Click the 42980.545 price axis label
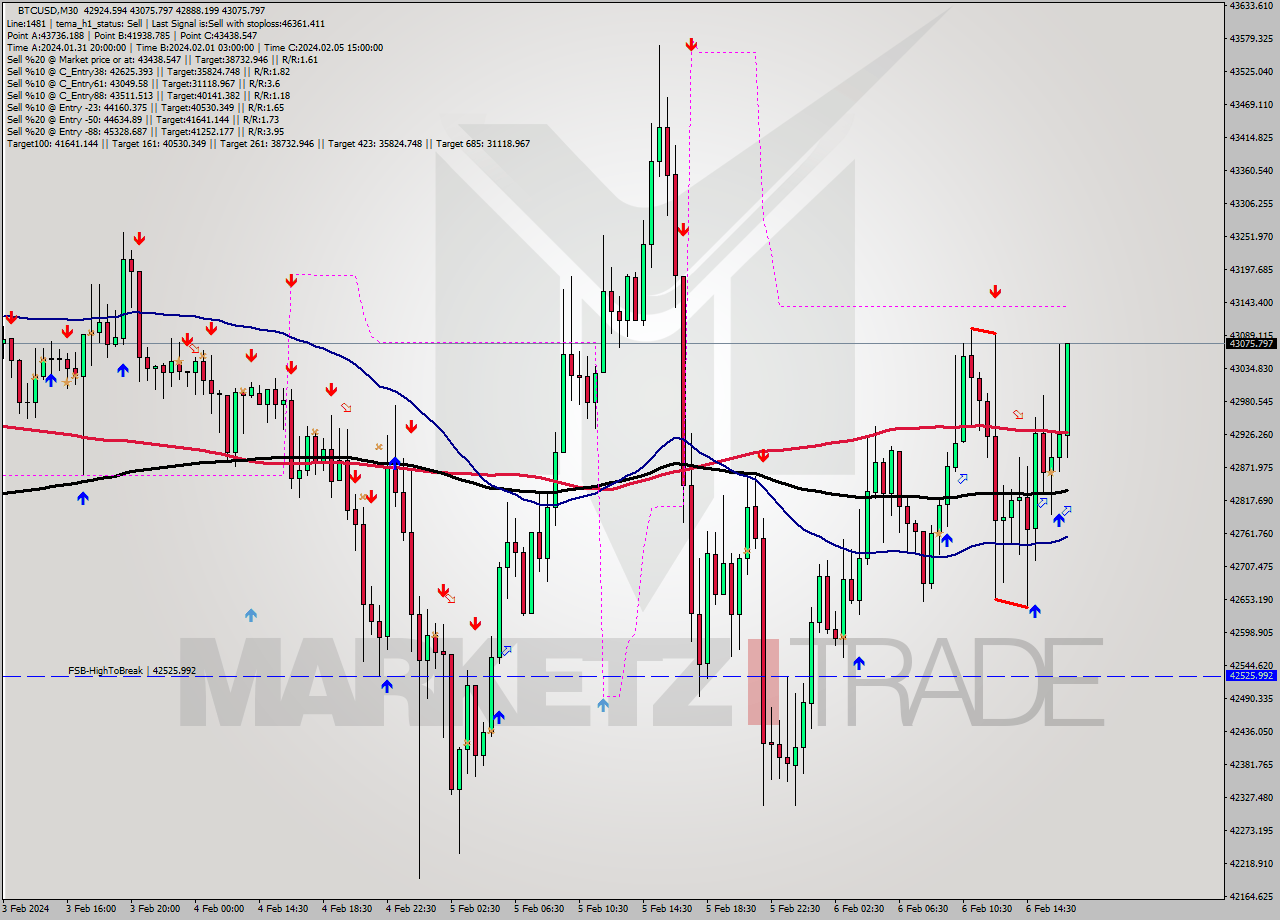The width and height of the screenshot is (1280, 920). (1251, 401)
